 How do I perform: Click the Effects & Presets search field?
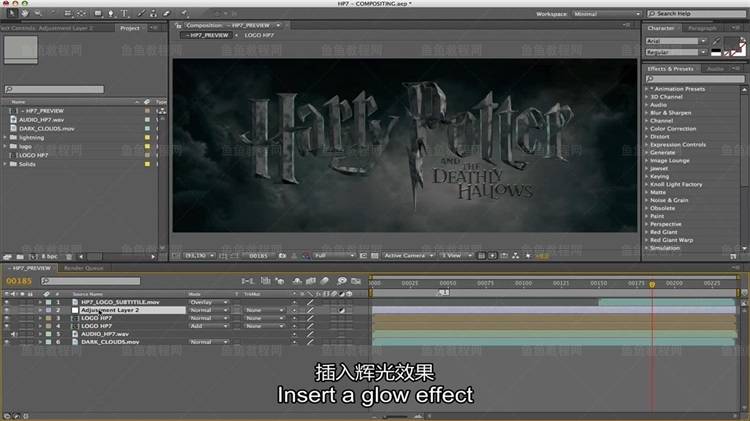click(x=695, y=78)
